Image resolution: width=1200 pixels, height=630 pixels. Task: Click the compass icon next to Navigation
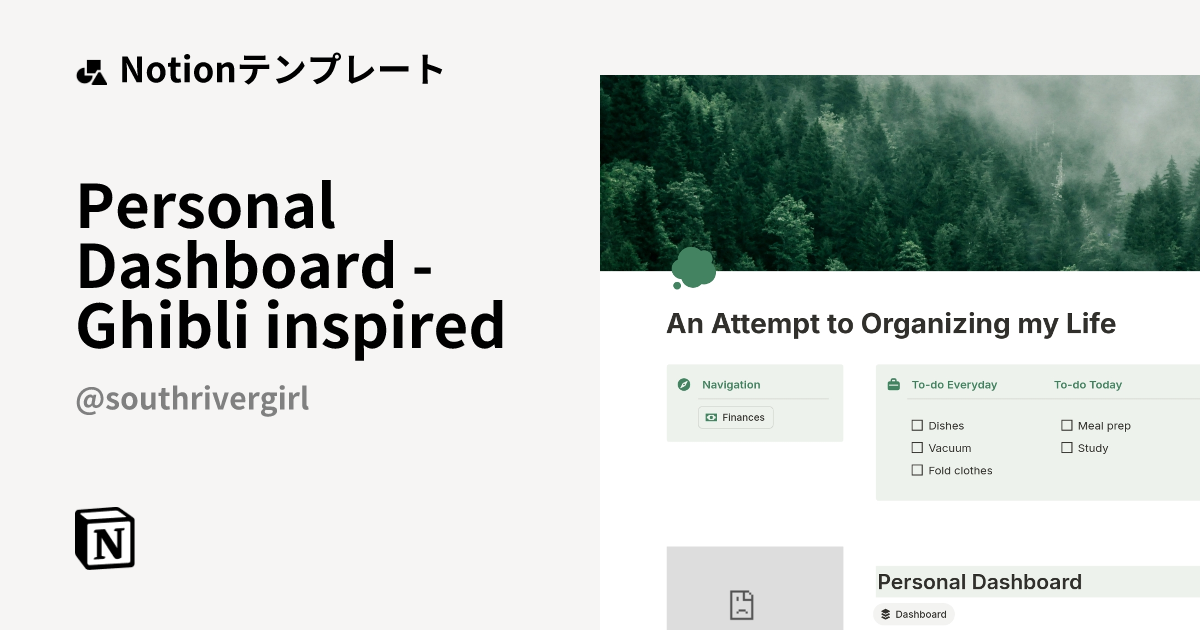(685, 384)
